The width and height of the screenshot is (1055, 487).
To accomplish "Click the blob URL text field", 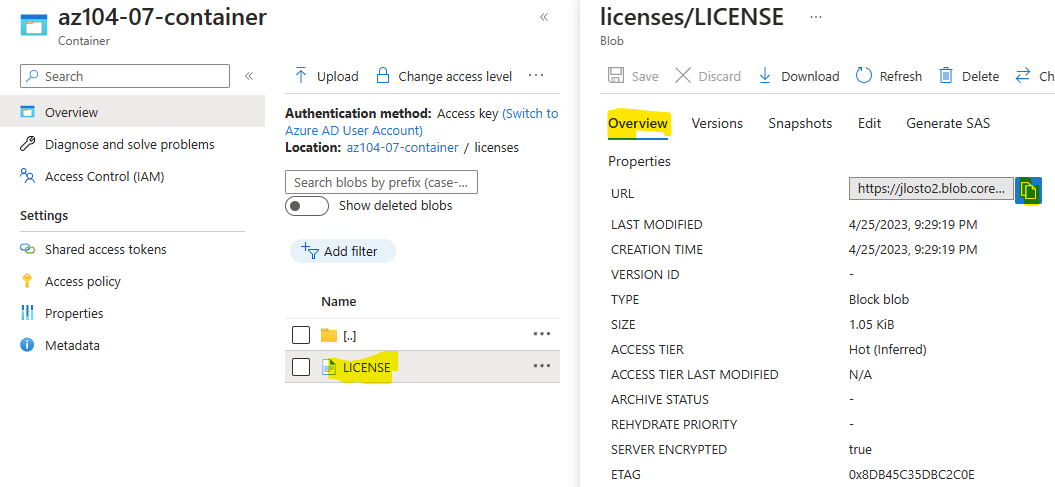I will (931, 189).
